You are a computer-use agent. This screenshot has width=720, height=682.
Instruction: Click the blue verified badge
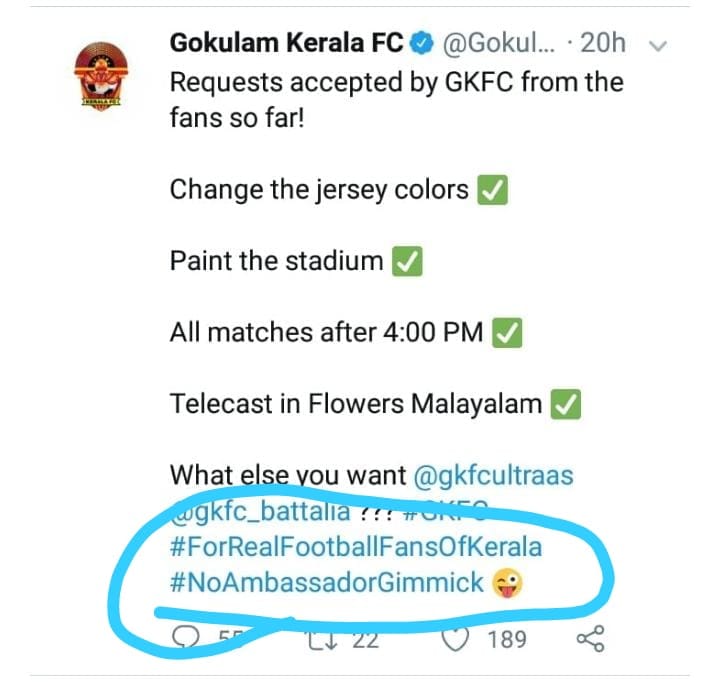coord(422,43)
